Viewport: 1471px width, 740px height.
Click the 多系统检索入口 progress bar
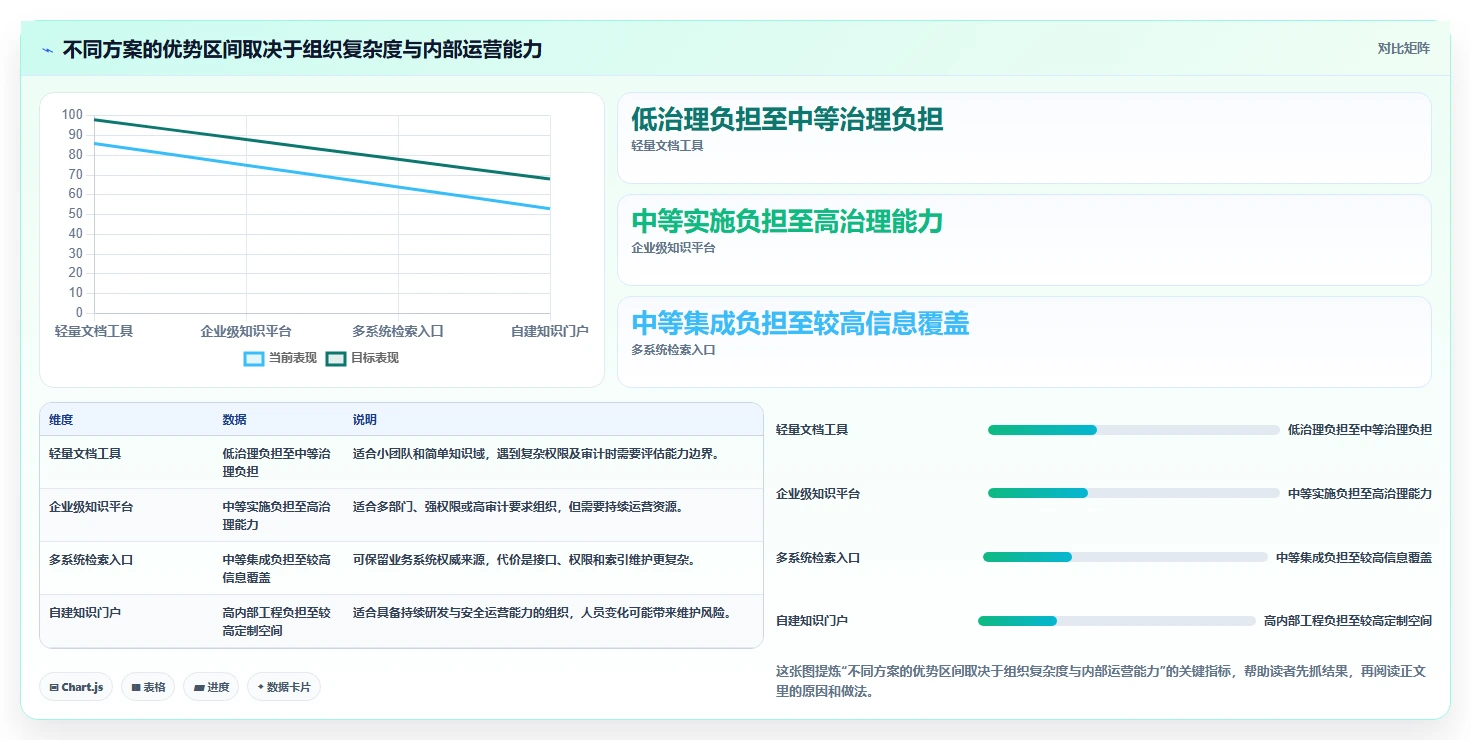(1125, 557)
